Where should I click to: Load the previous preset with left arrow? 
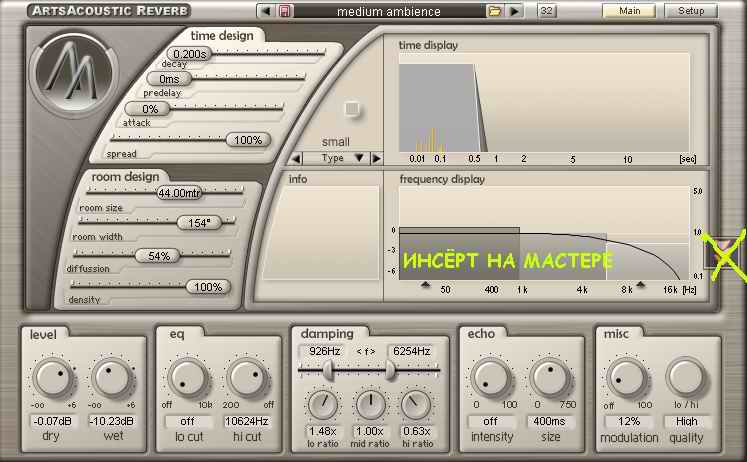pos(266,11)
